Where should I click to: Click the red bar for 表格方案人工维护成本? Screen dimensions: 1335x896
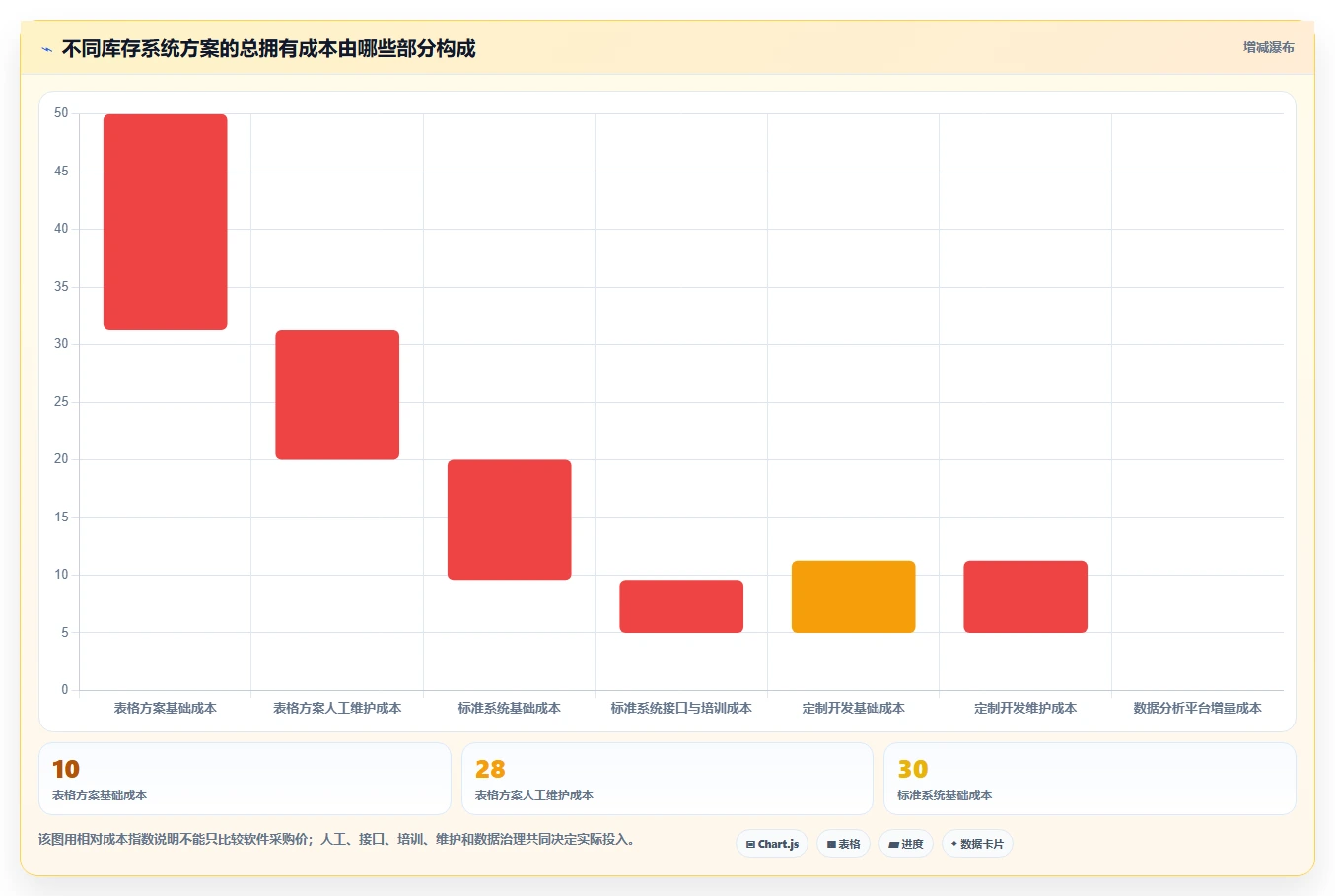pyautogui.click(x=337, y=394)
